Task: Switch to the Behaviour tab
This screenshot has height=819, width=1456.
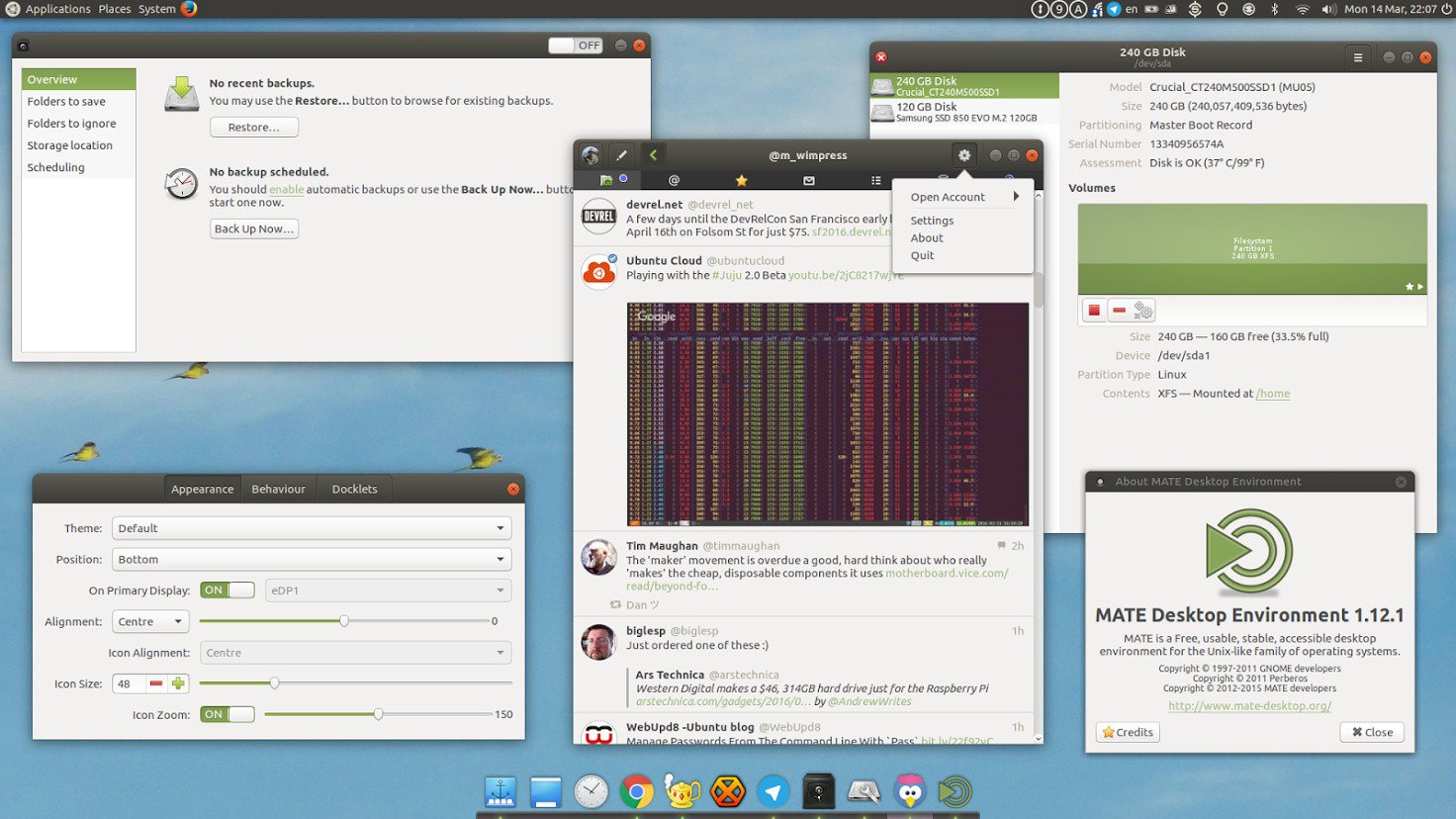Action: click(x=278, y=489)
